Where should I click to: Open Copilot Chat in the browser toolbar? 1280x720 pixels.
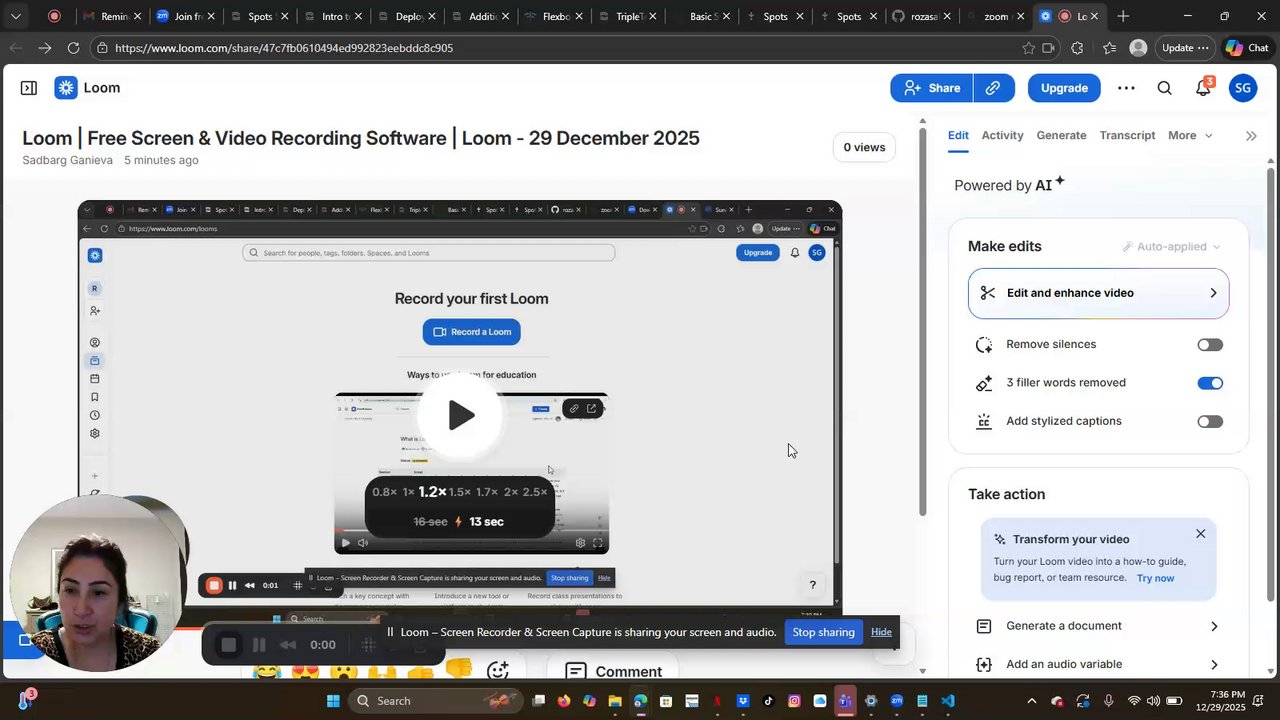(1246, 47)
